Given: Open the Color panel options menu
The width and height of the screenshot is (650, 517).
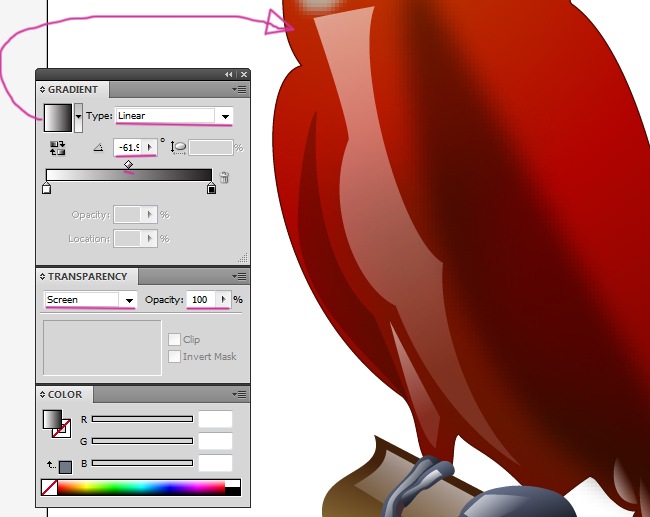Looking at the screenshot, I should pos(241,395).
